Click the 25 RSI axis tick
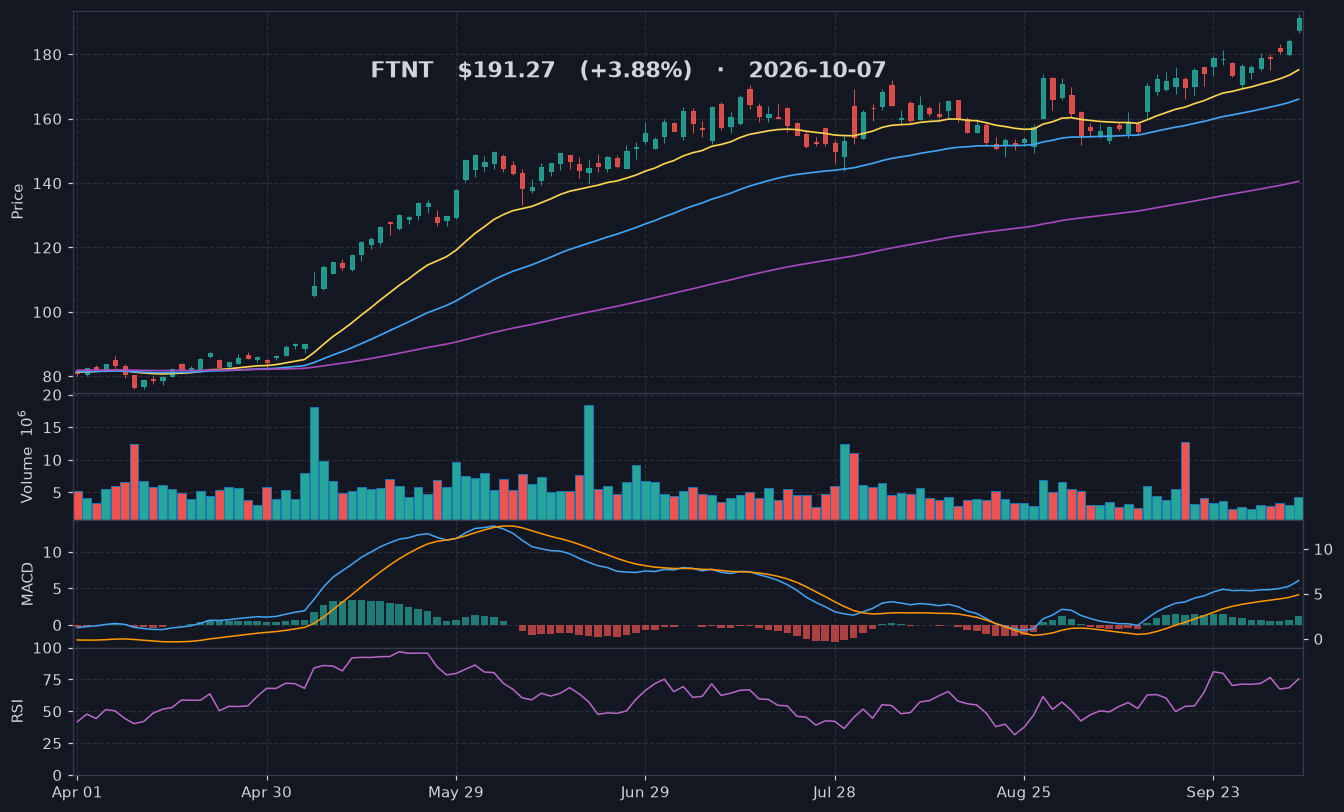This screenshot has width=1344, height=812. click(x=54, y=744)
